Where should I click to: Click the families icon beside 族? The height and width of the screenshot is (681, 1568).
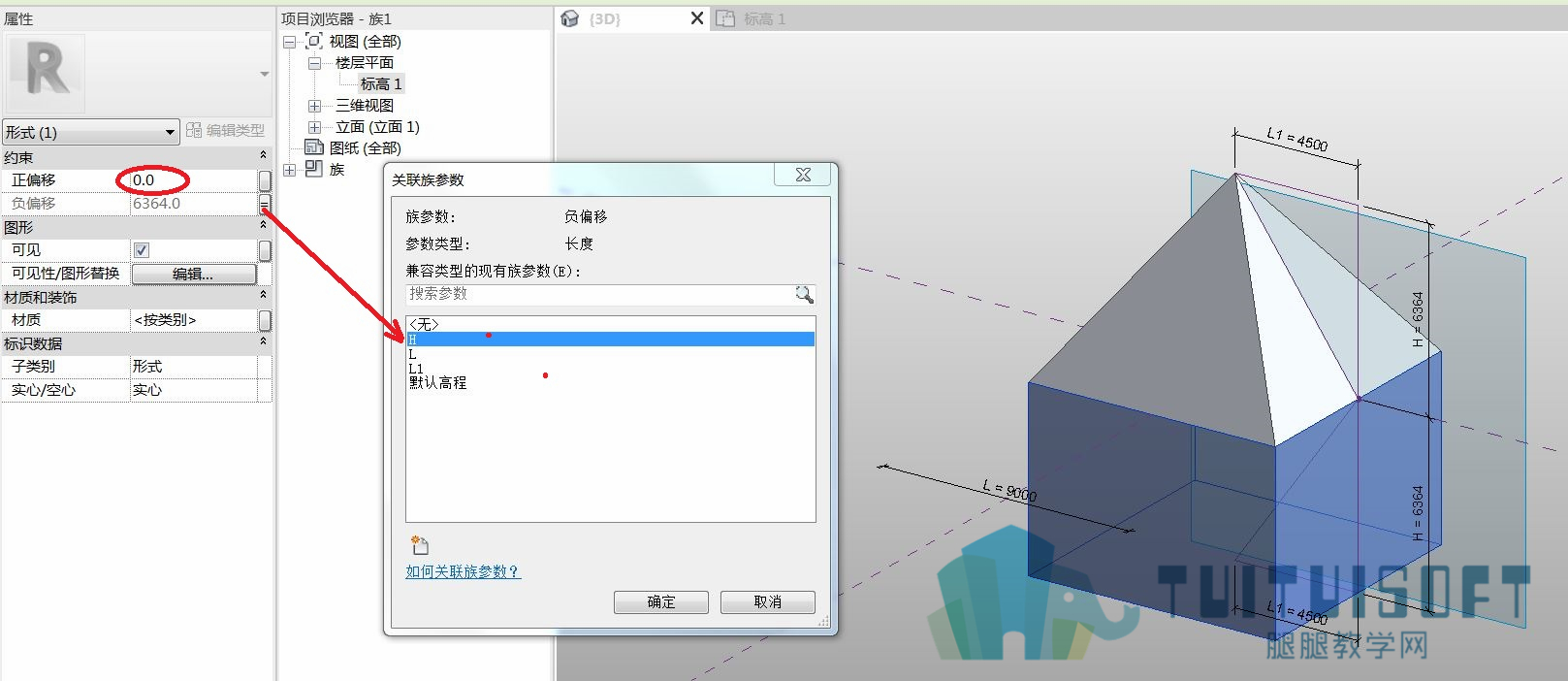(x=313, y=169)
